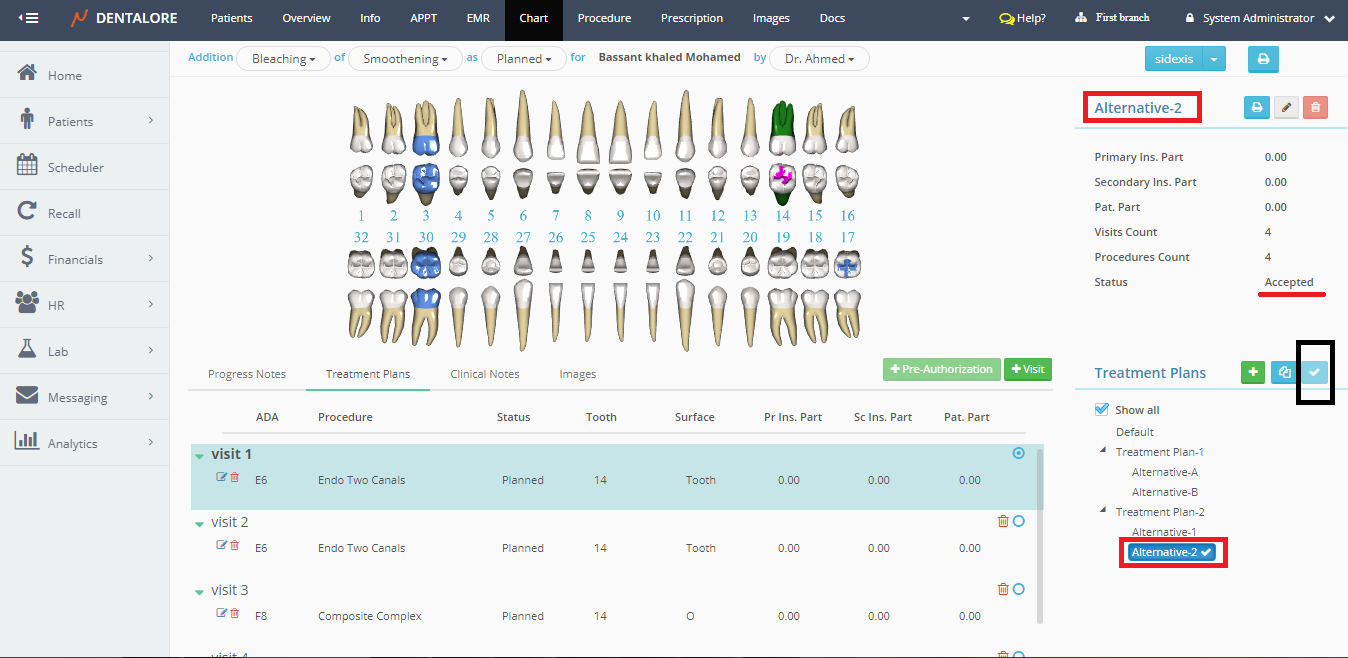Select the visit 2 radio button
This screenshot has height=658, width=1348.
click(1019, 521)
